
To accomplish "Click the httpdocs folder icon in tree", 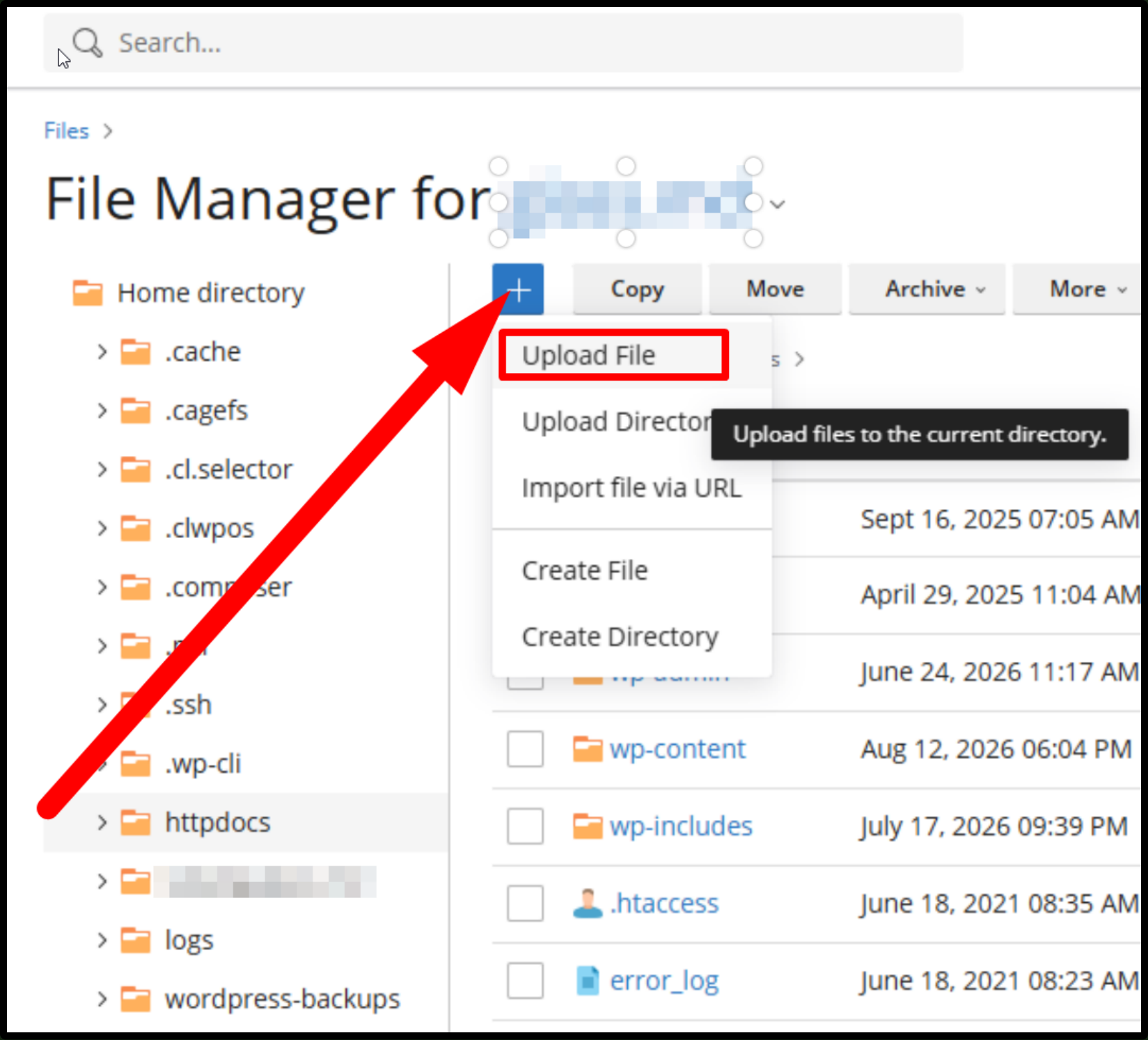I will [x=136, y=823].
